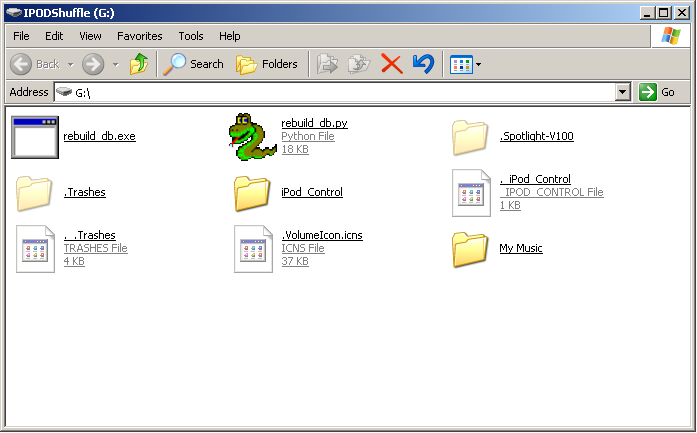Screen dimensions: 697x433
Task: Click the 'ICNS File' type label
Action: [x=303, y=248]
